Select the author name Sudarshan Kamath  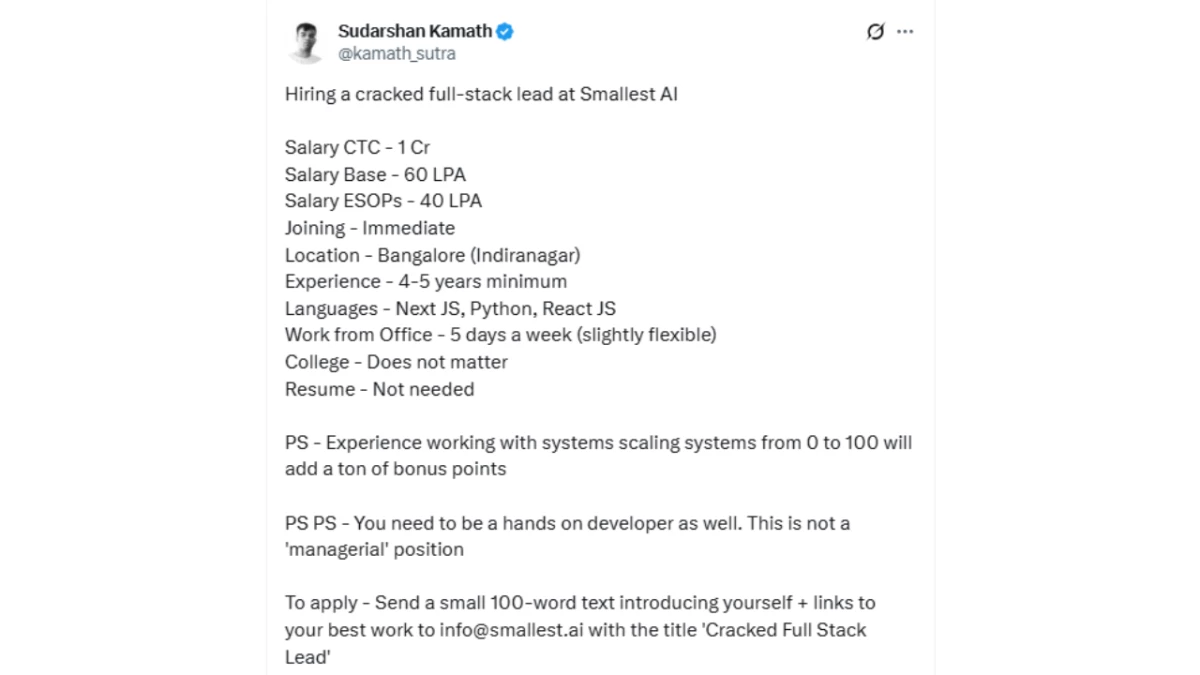point(413,31)
